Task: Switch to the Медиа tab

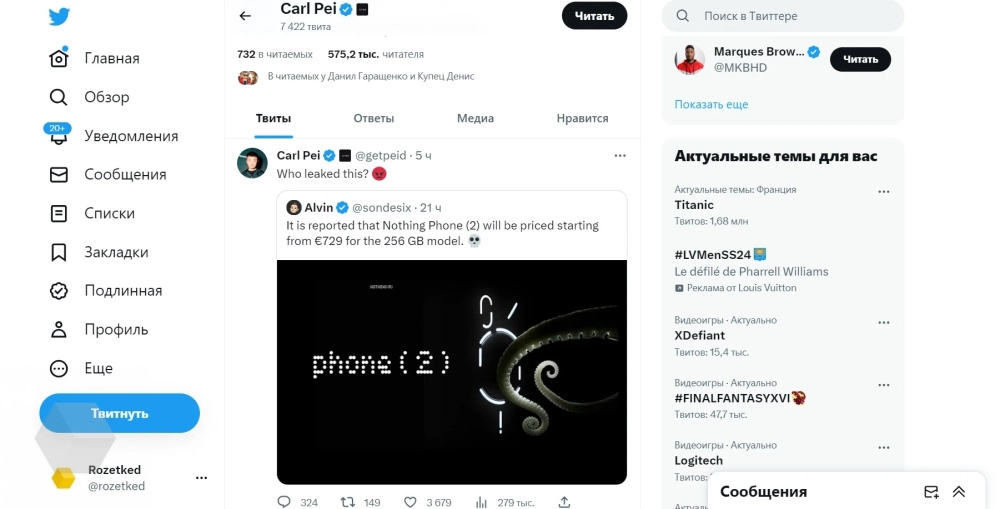Action: click(x=475, y=118)
